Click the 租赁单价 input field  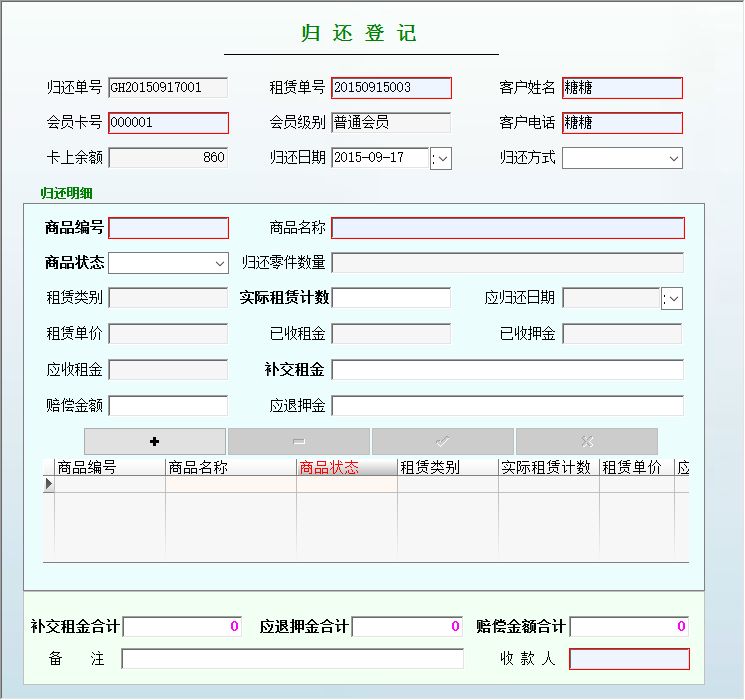[168, 334]
